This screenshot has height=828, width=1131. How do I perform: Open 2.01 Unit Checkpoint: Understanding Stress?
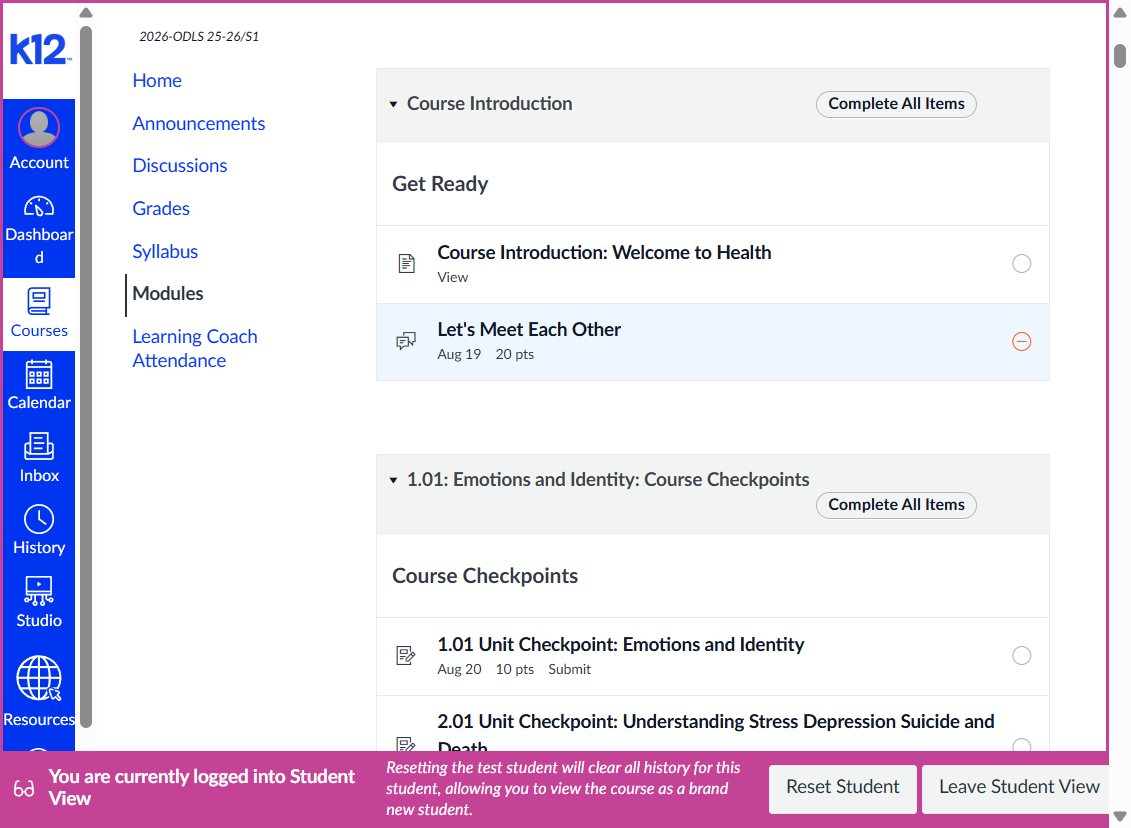(x=716, y=734)
